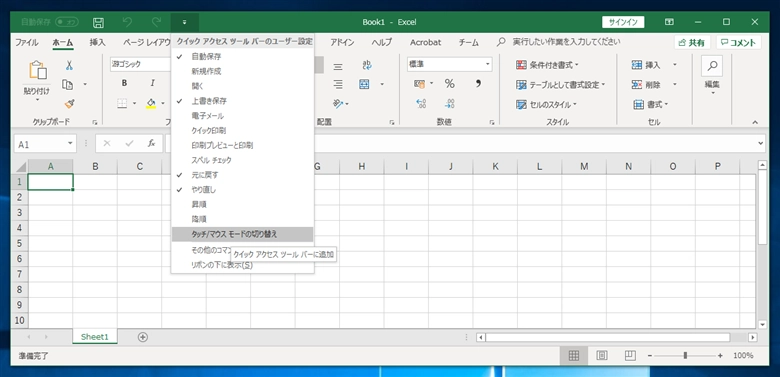Viewport: 780px width, 377px height.
Task: Switch to Page Layout view in status bar
Action: [x=602, y=356]
